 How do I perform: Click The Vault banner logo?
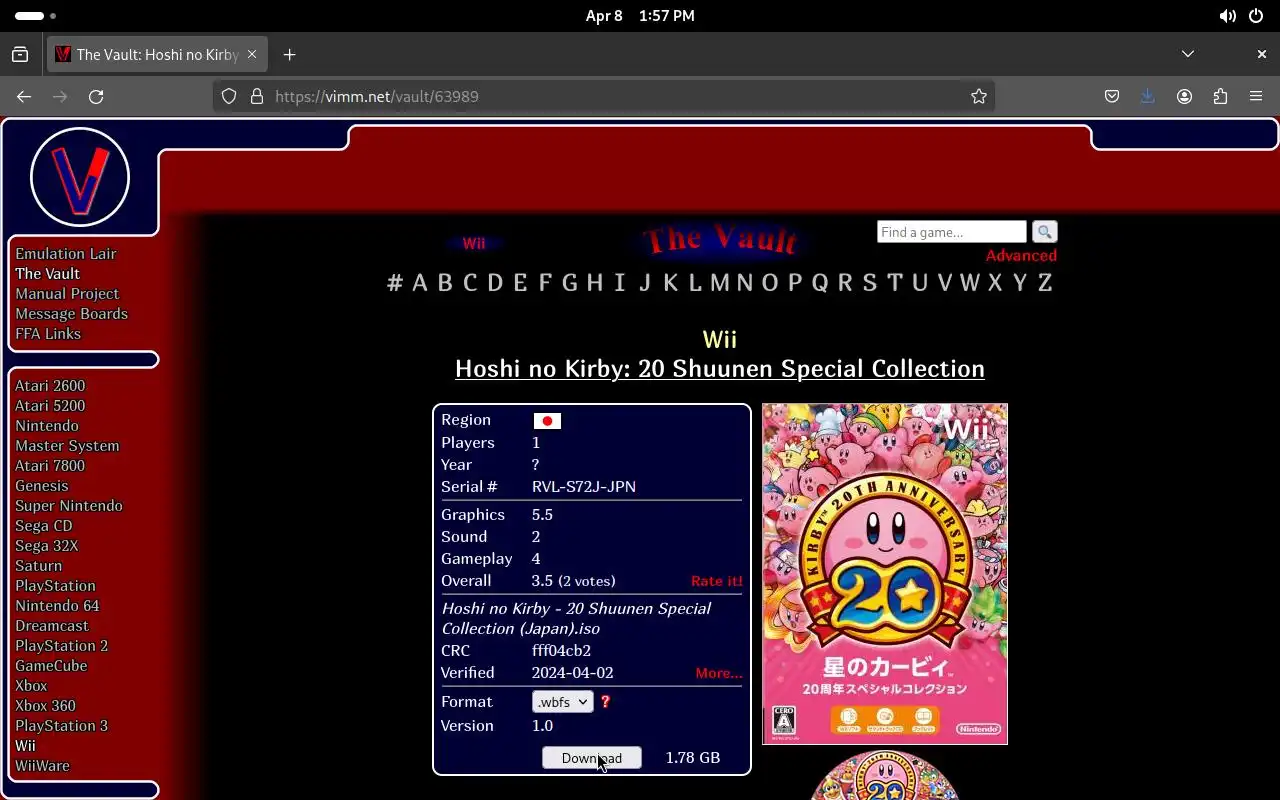(720, 240)
